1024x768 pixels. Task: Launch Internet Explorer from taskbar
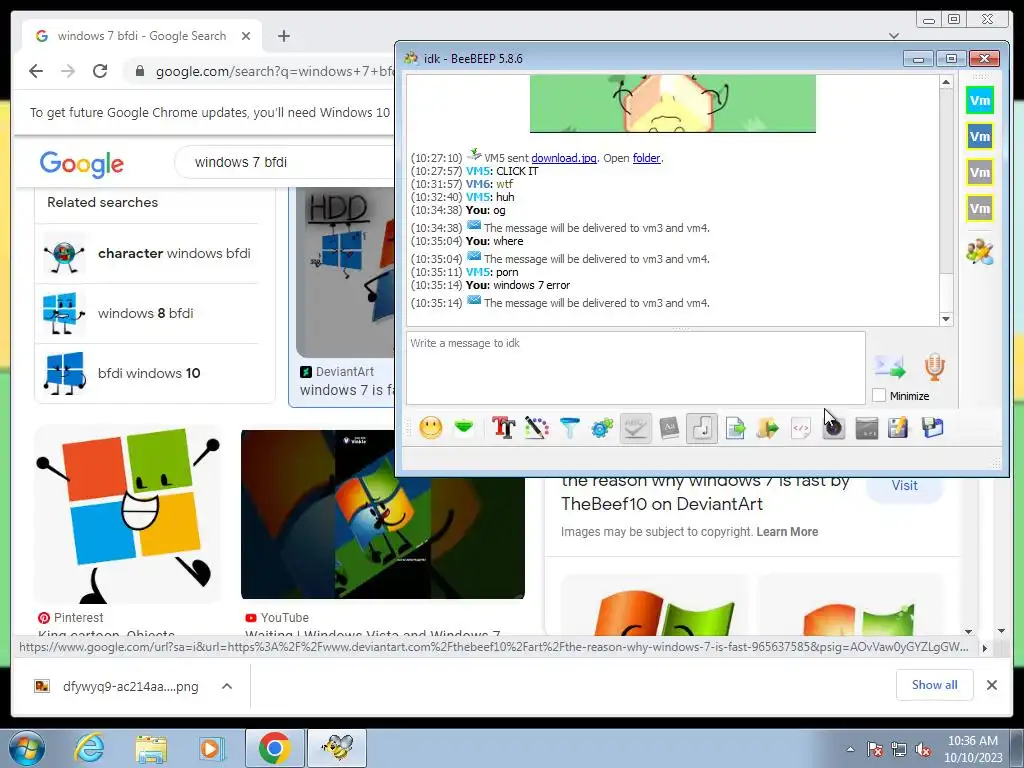coord(89,748)
